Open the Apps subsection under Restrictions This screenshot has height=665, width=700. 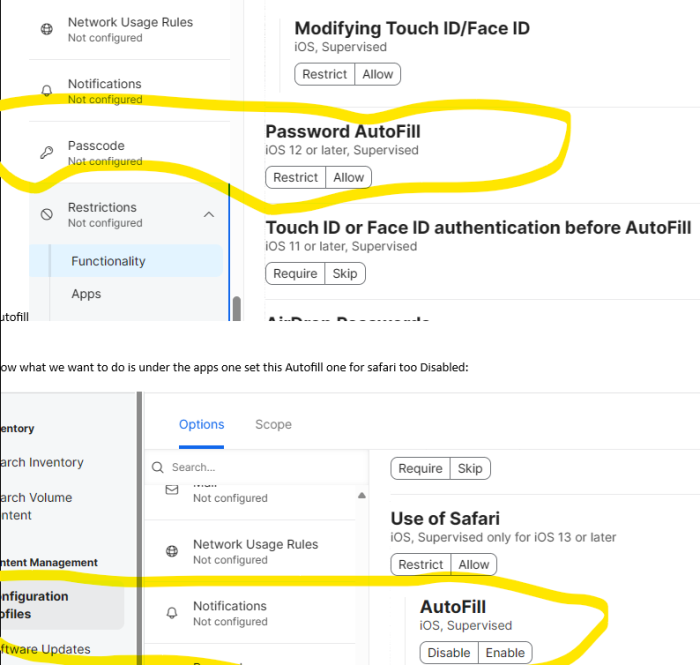(86, 294)
